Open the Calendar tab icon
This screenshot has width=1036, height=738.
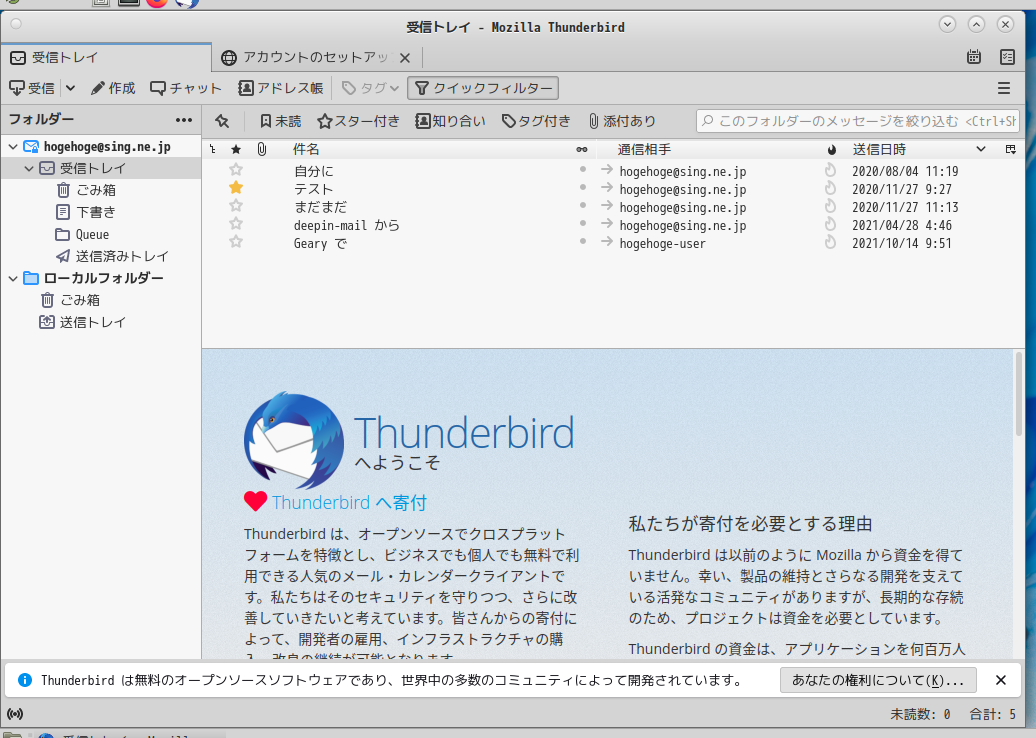pos(973,57)
